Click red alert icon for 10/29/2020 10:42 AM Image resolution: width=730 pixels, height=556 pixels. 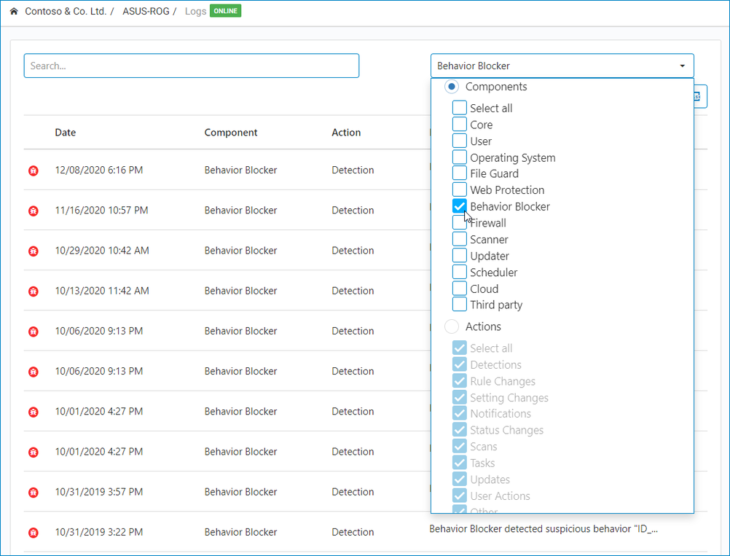click(x=33, y=251)
